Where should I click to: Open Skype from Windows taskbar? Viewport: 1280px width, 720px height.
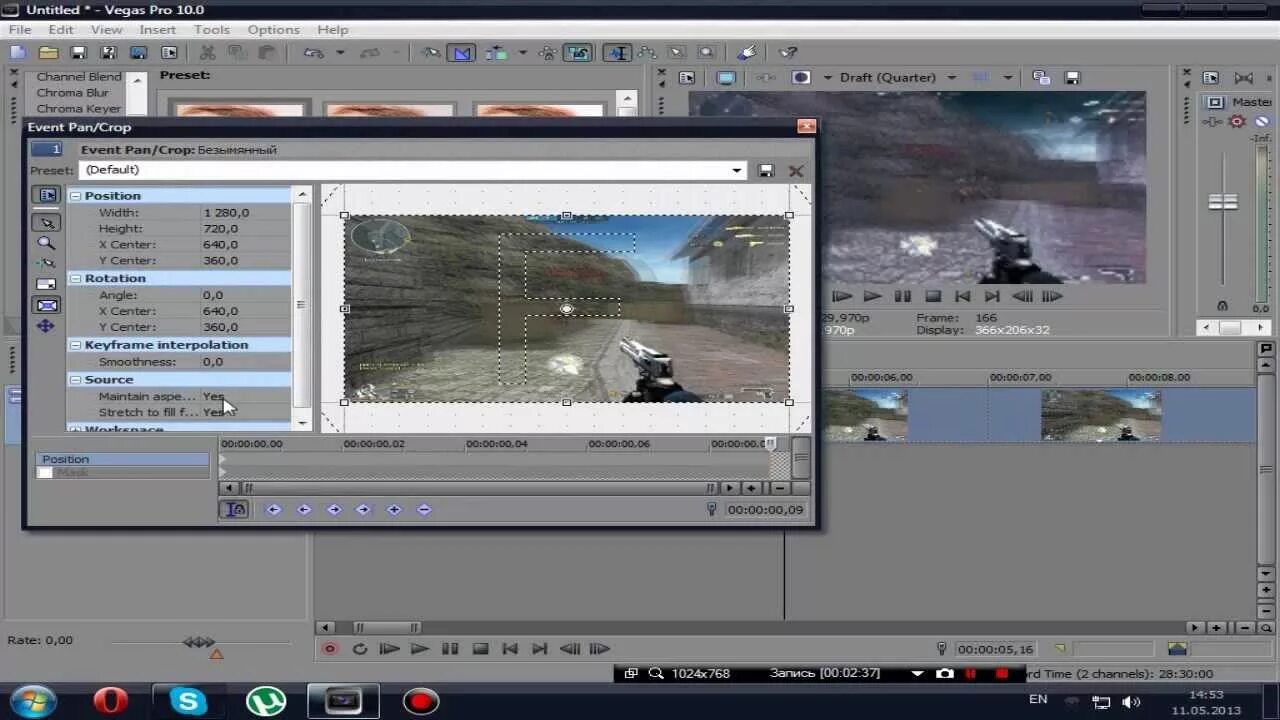[188, 701]
